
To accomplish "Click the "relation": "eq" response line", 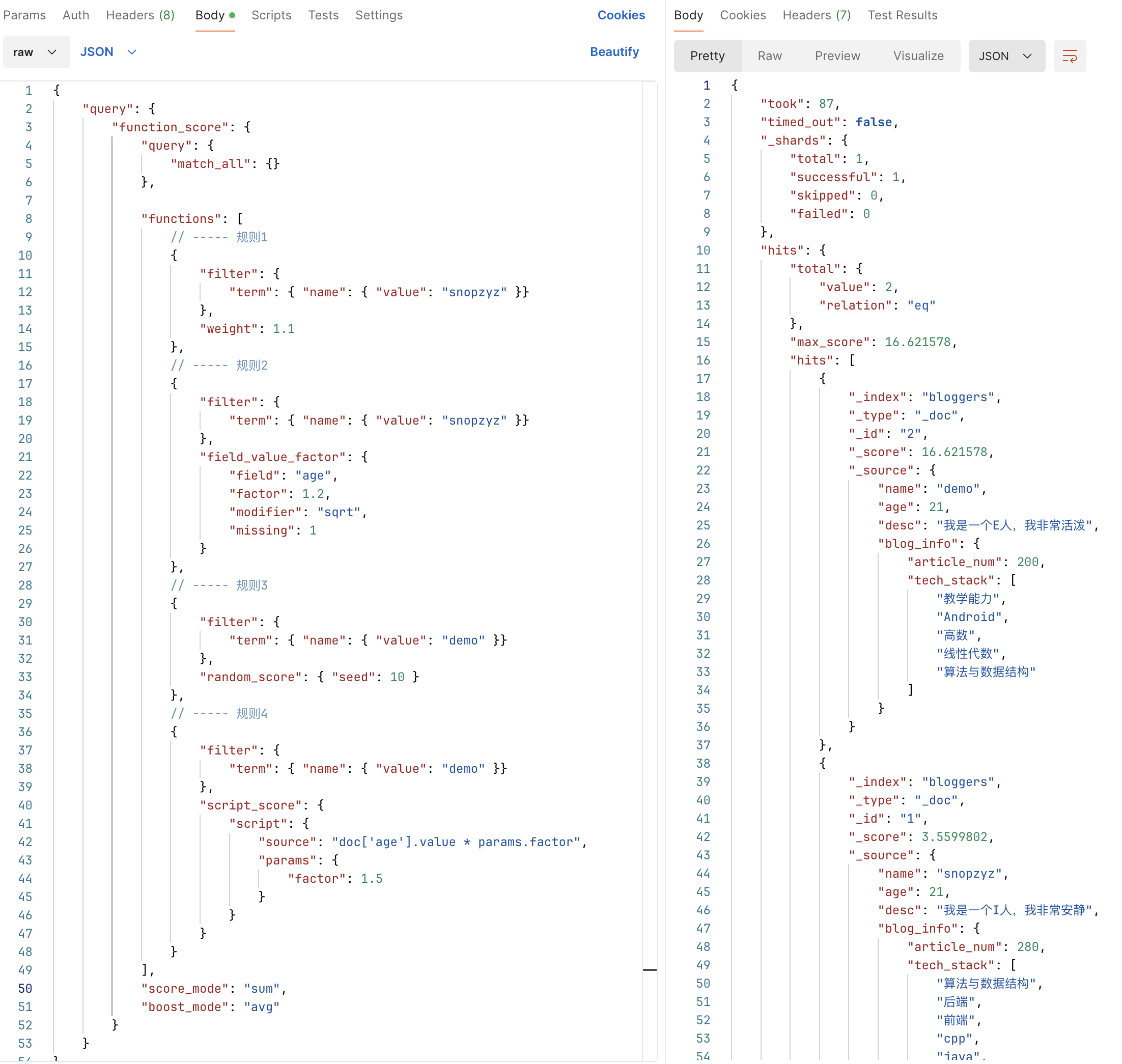I will (x=877, y=305).
